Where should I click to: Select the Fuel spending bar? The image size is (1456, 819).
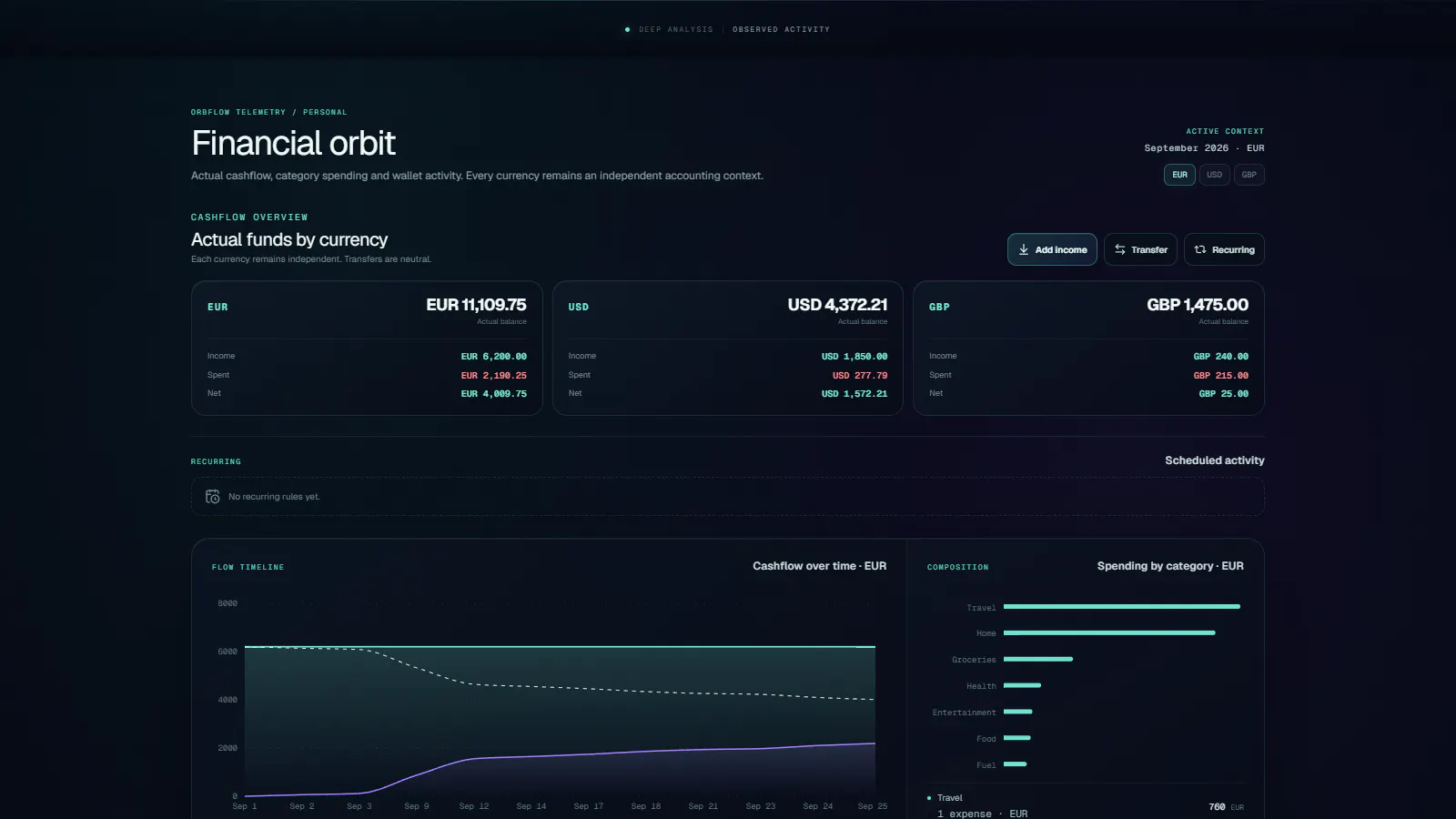click(1016, 764)
